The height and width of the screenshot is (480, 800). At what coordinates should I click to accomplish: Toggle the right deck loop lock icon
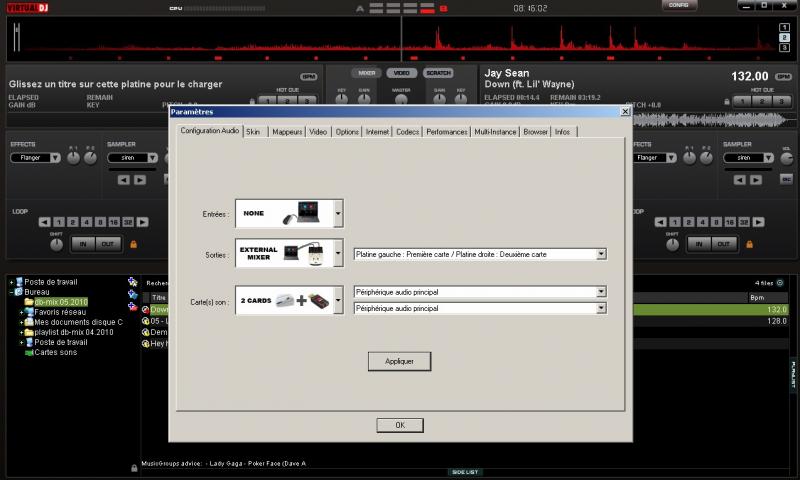749,244
